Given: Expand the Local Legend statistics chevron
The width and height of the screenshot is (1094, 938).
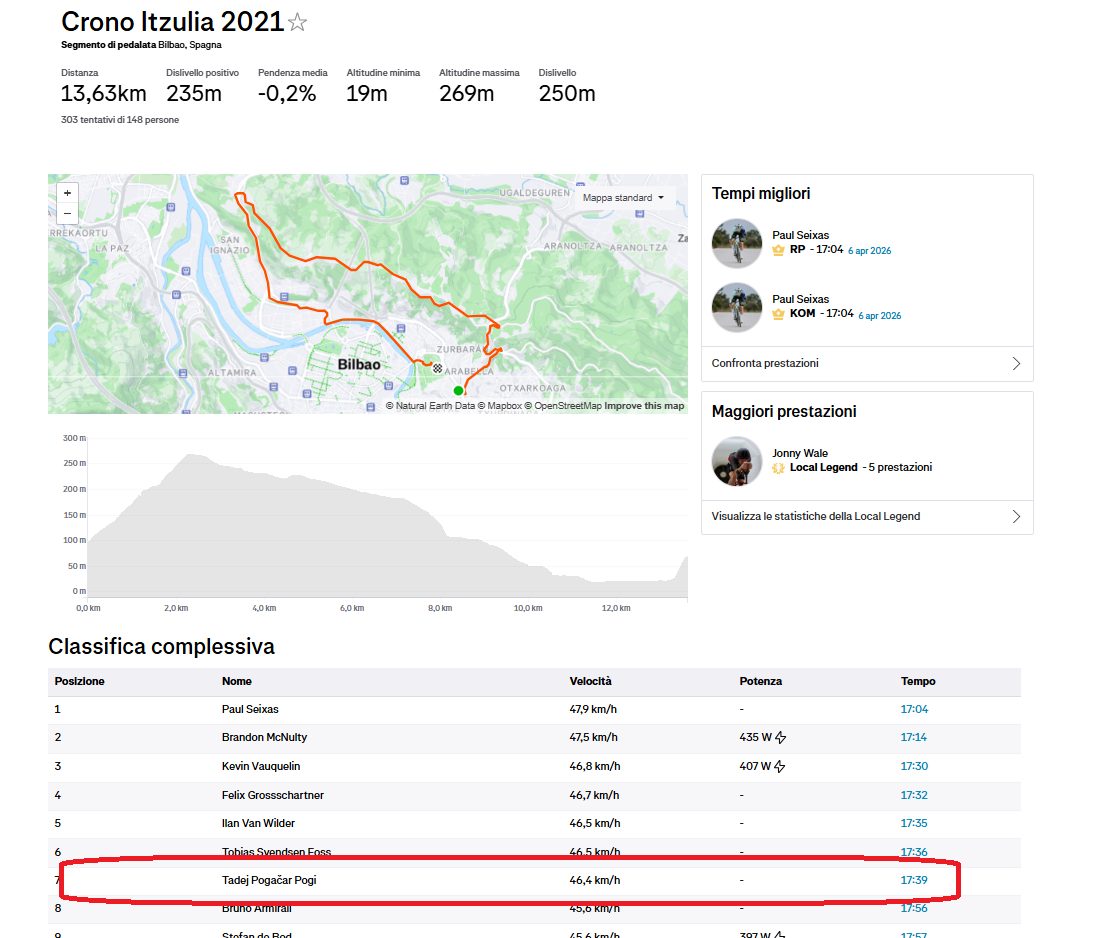Looking at the screenshot, I should point(1015,517).
